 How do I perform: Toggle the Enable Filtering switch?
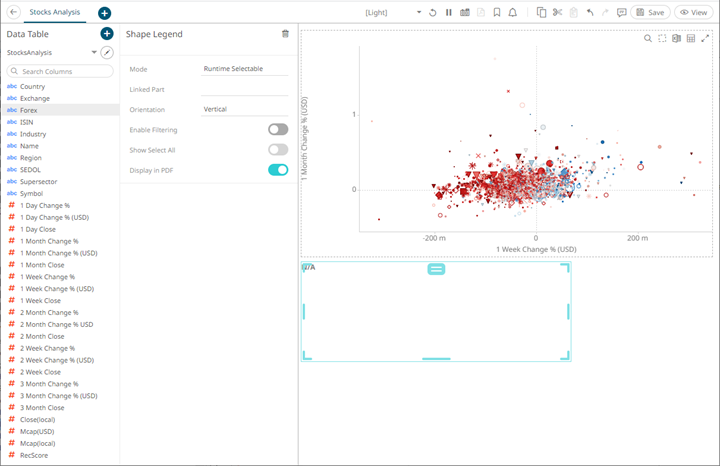click(x=277, y=129)
